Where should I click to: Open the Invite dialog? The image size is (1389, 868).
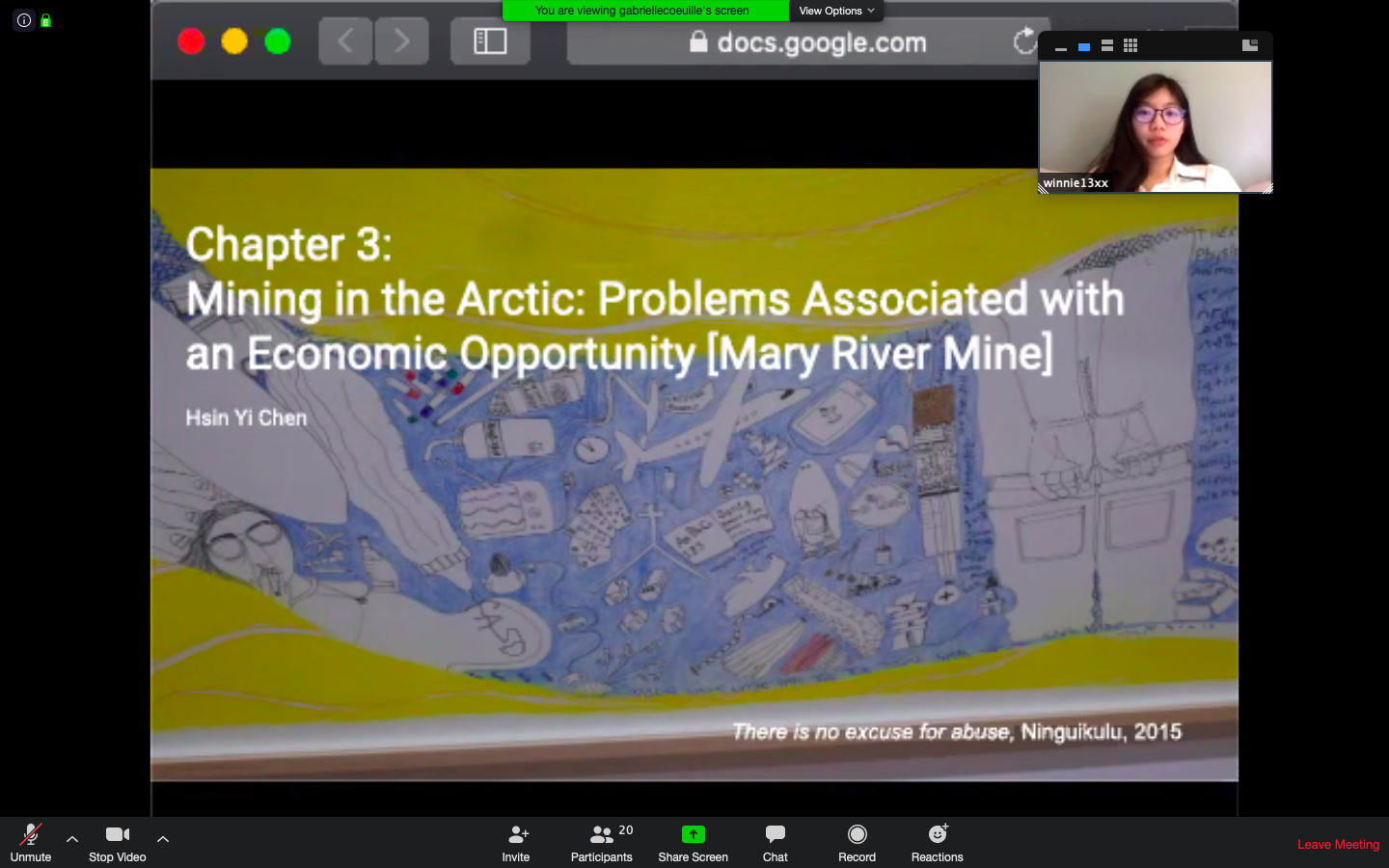point(516,843)
